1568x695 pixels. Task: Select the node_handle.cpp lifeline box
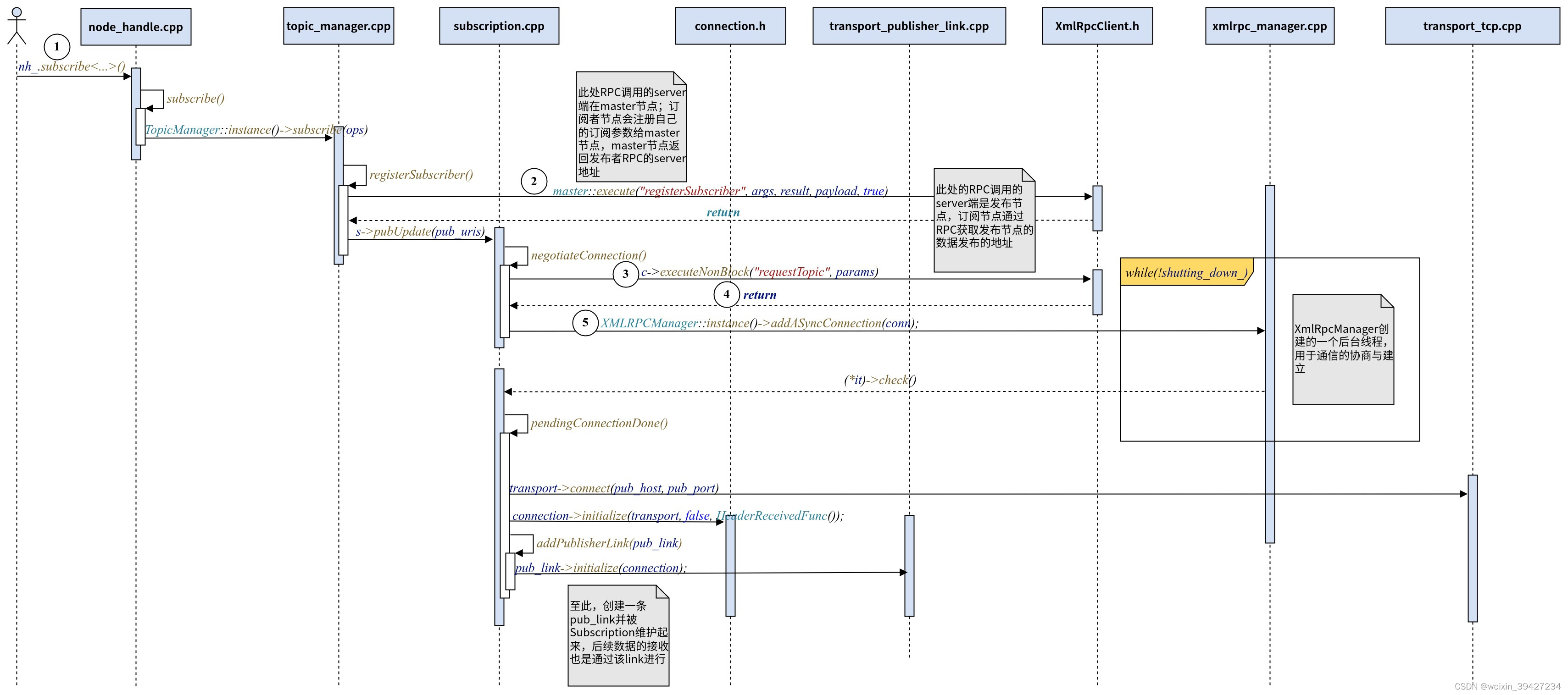tap(136, 27)
